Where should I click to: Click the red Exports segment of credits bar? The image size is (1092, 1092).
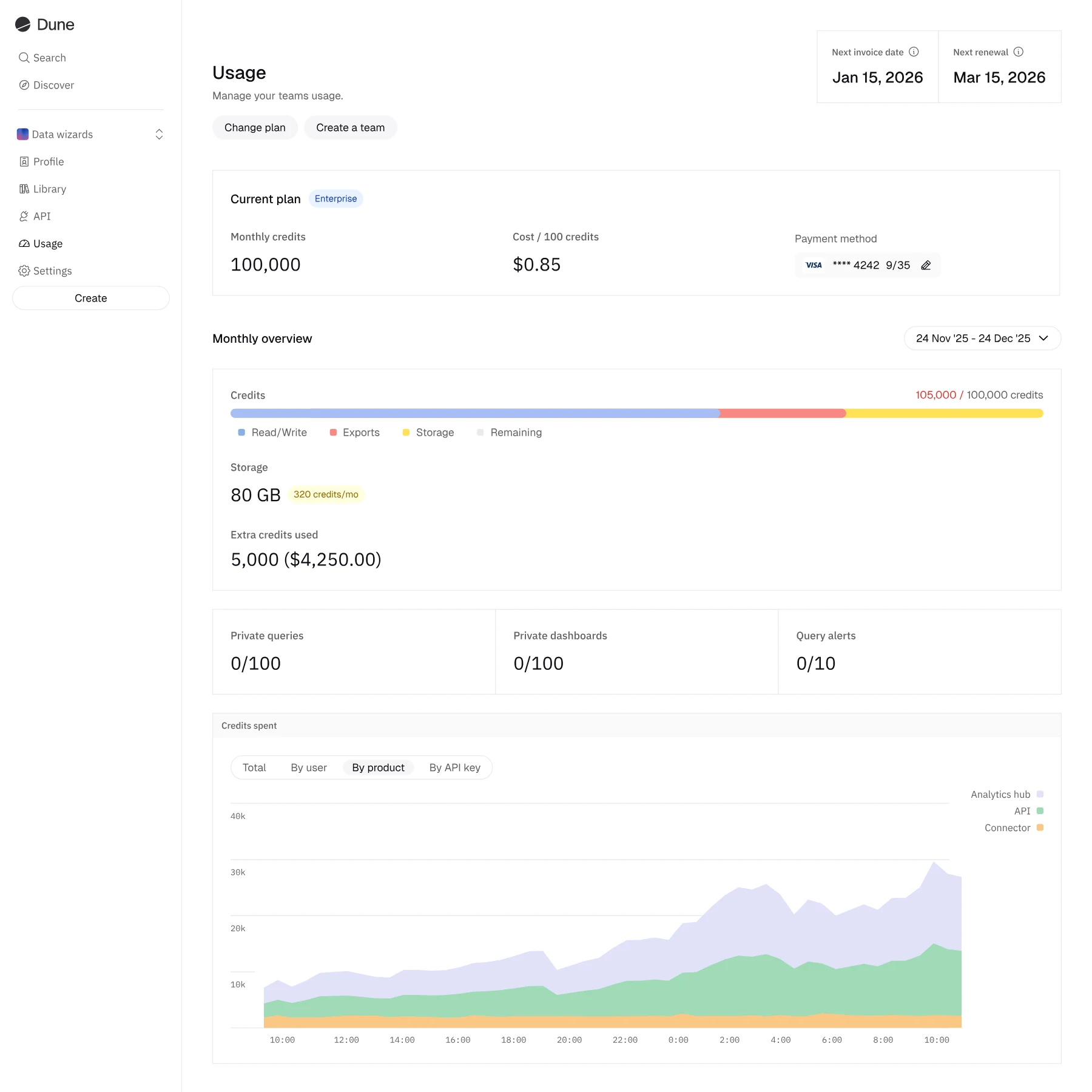[x=783, y=413]
